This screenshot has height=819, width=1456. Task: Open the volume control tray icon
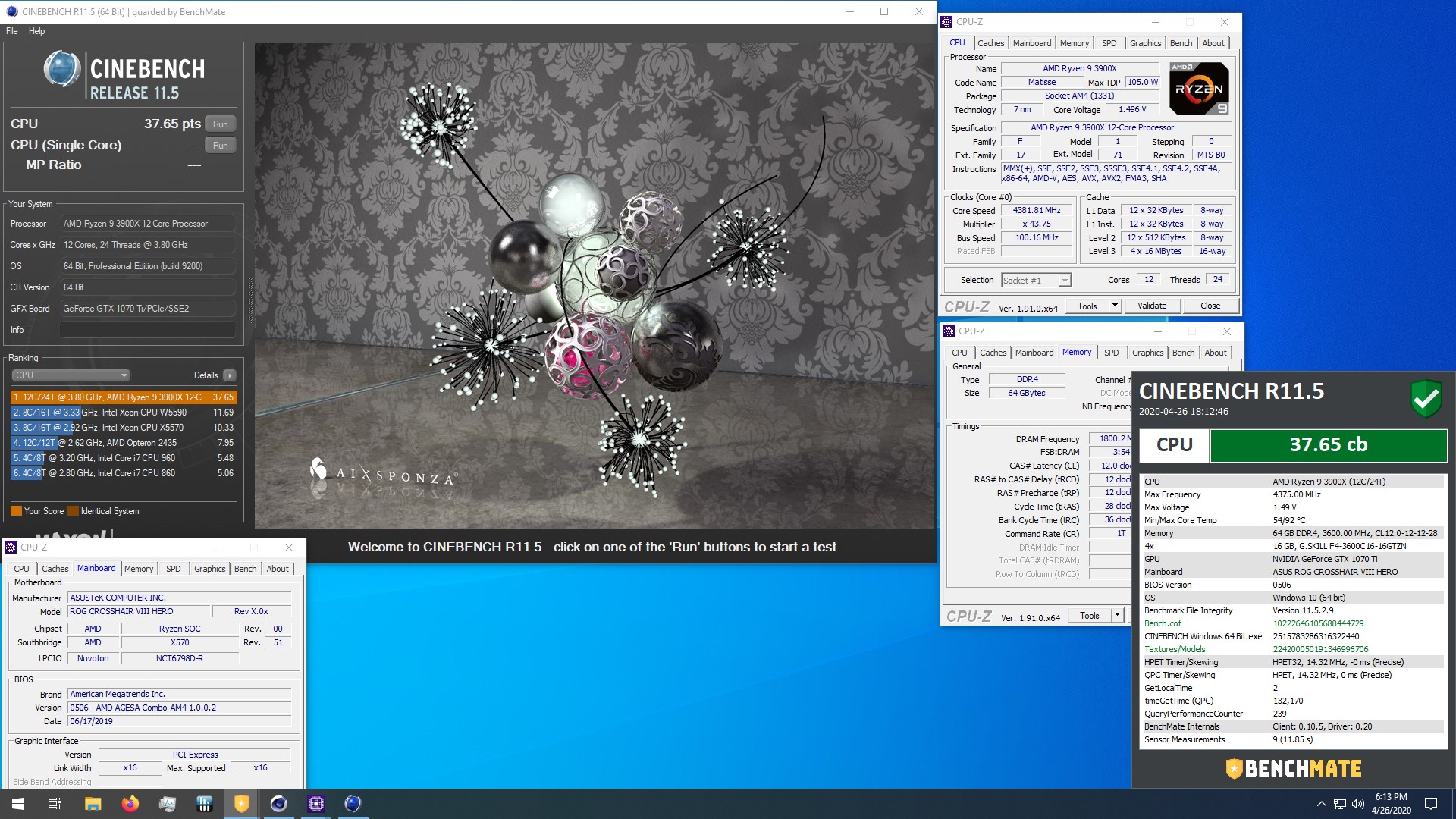click(1358, 804)
